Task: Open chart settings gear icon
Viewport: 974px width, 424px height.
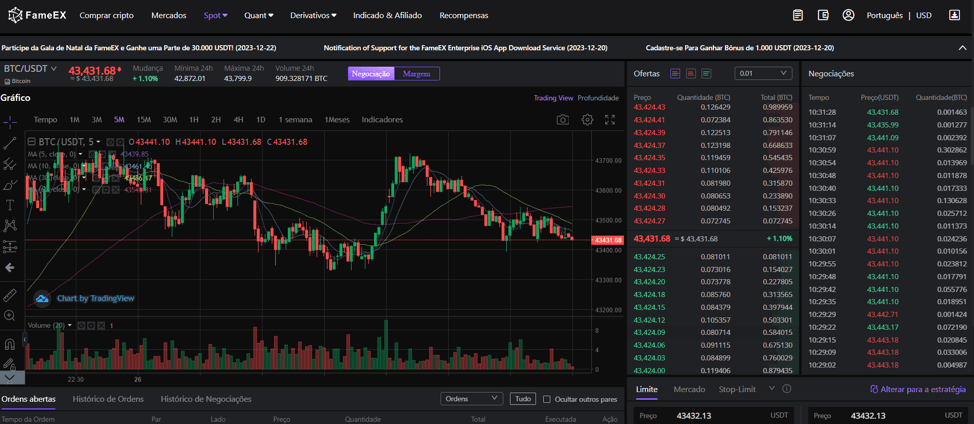Action: (x=587, y=120)
